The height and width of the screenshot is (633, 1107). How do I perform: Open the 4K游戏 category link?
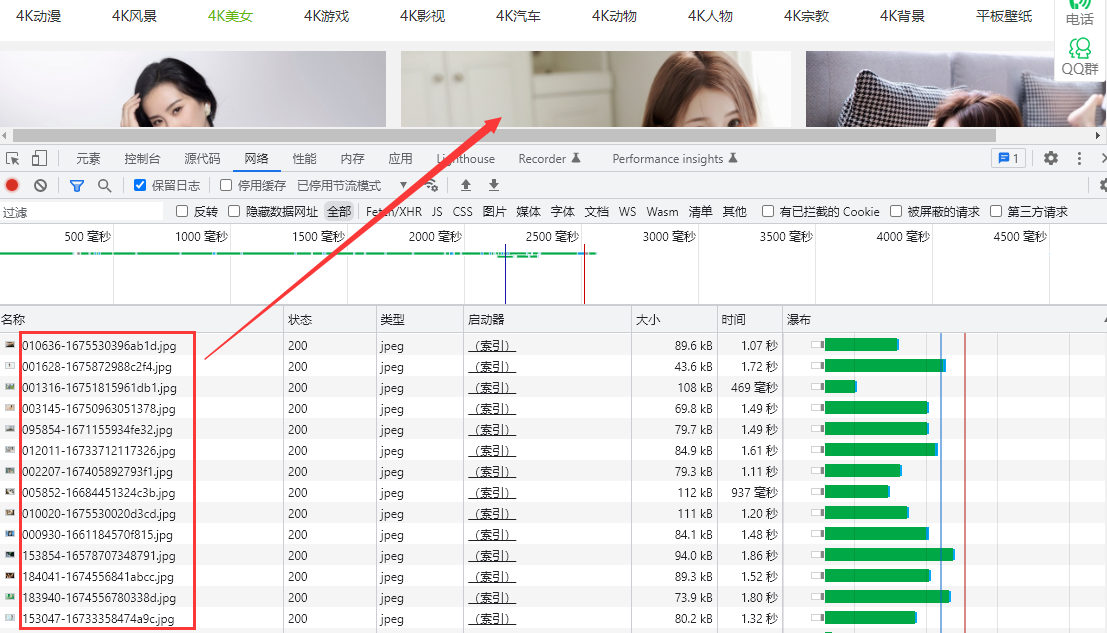(x=326, y=16)
